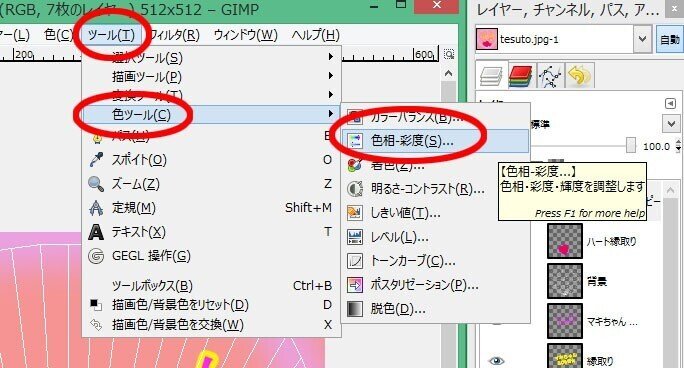Screen dimensions: 684x368
Task: Open the tesuto.jpg-1 image dropdown
Action: [x=642, y=39]
